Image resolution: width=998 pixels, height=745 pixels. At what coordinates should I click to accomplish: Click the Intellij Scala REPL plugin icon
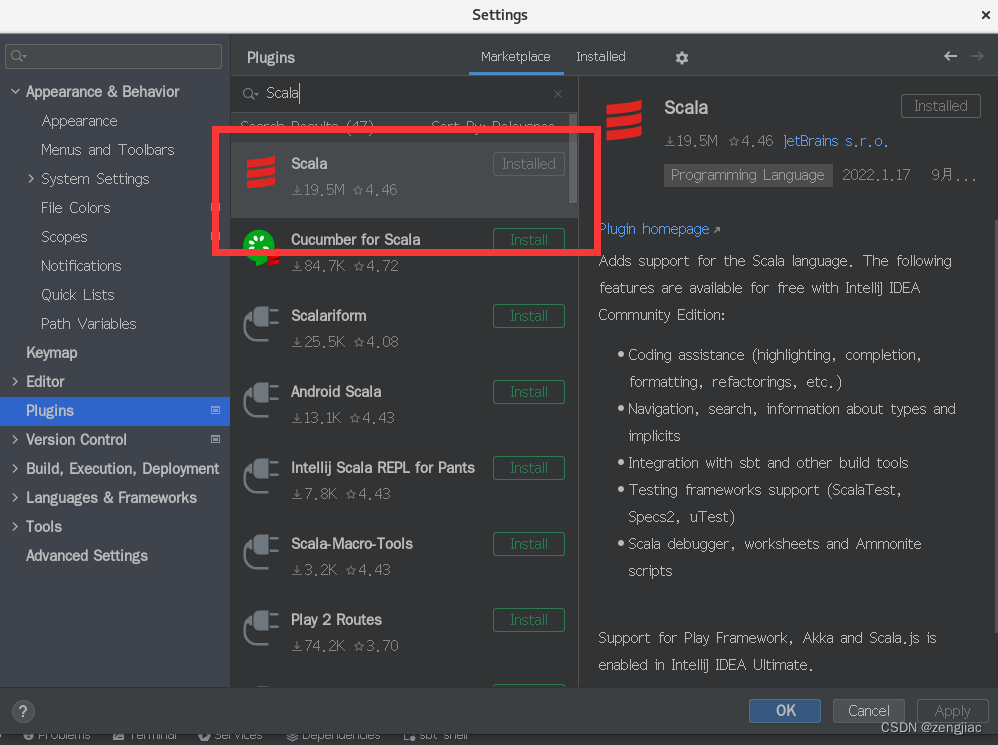[262, 476]
